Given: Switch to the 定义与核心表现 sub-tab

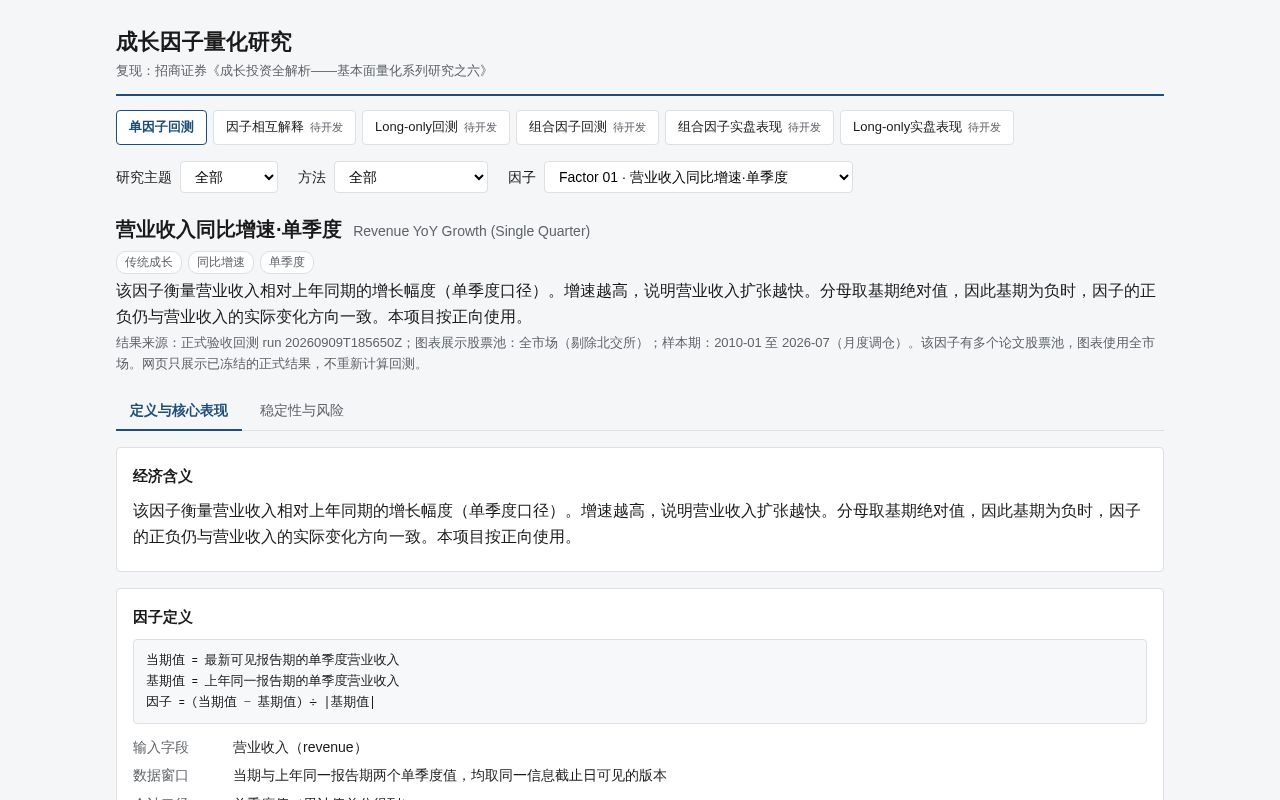Looking at the screenshot, I should pyautogui.click(x=179, y=411).
